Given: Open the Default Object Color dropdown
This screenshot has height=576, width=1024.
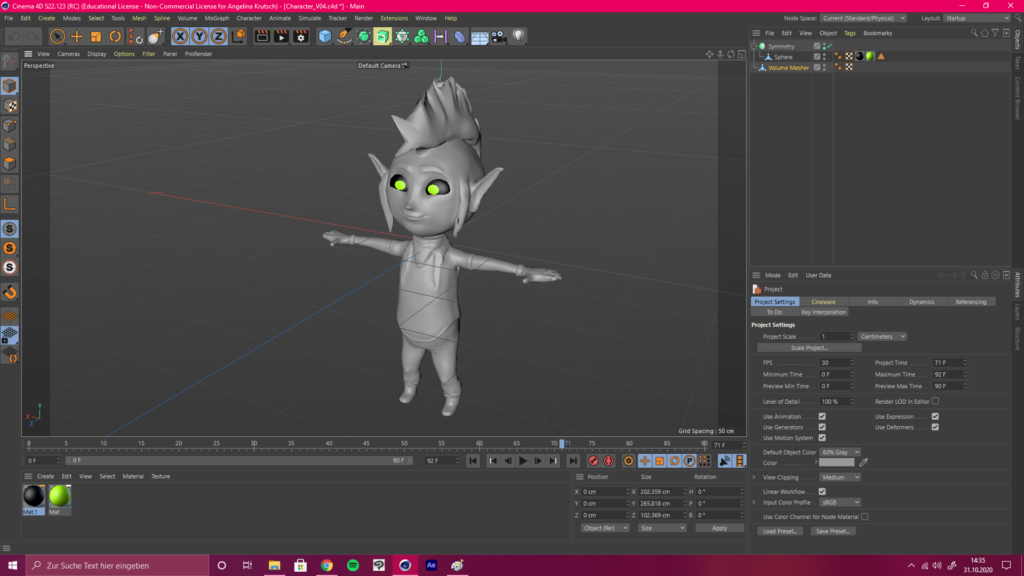Looking at the screenshot, I should (x=840, y=452).
